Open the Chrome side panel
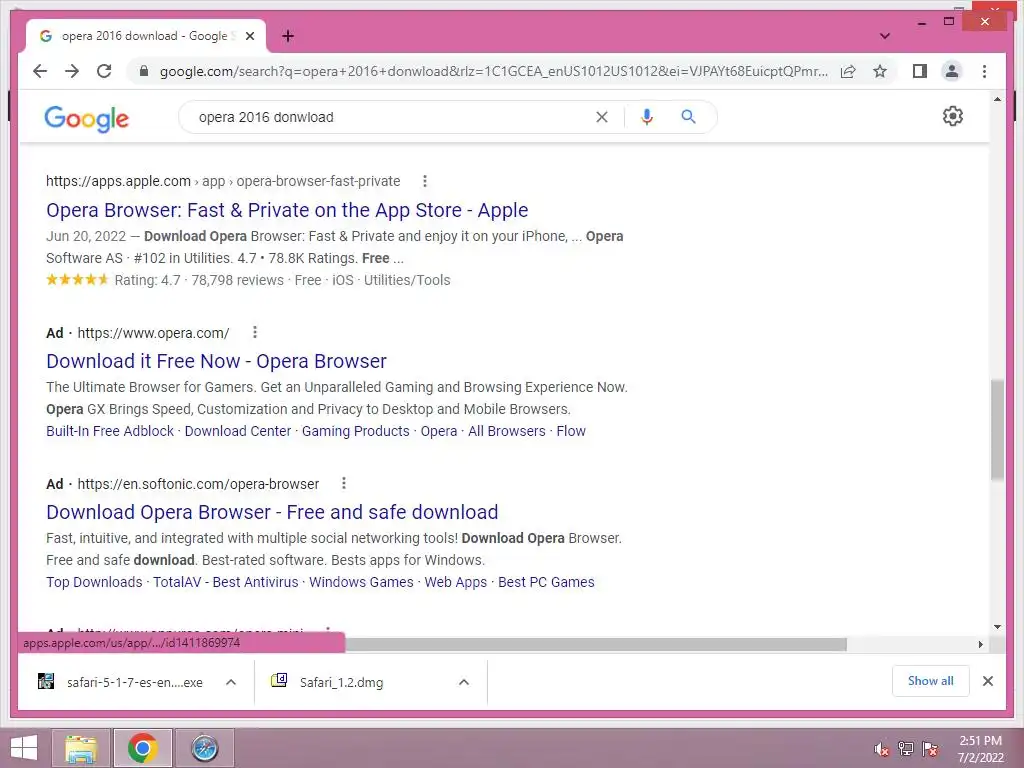The height and width of the screenshot is (768, 1024). (x=920, y=71)
